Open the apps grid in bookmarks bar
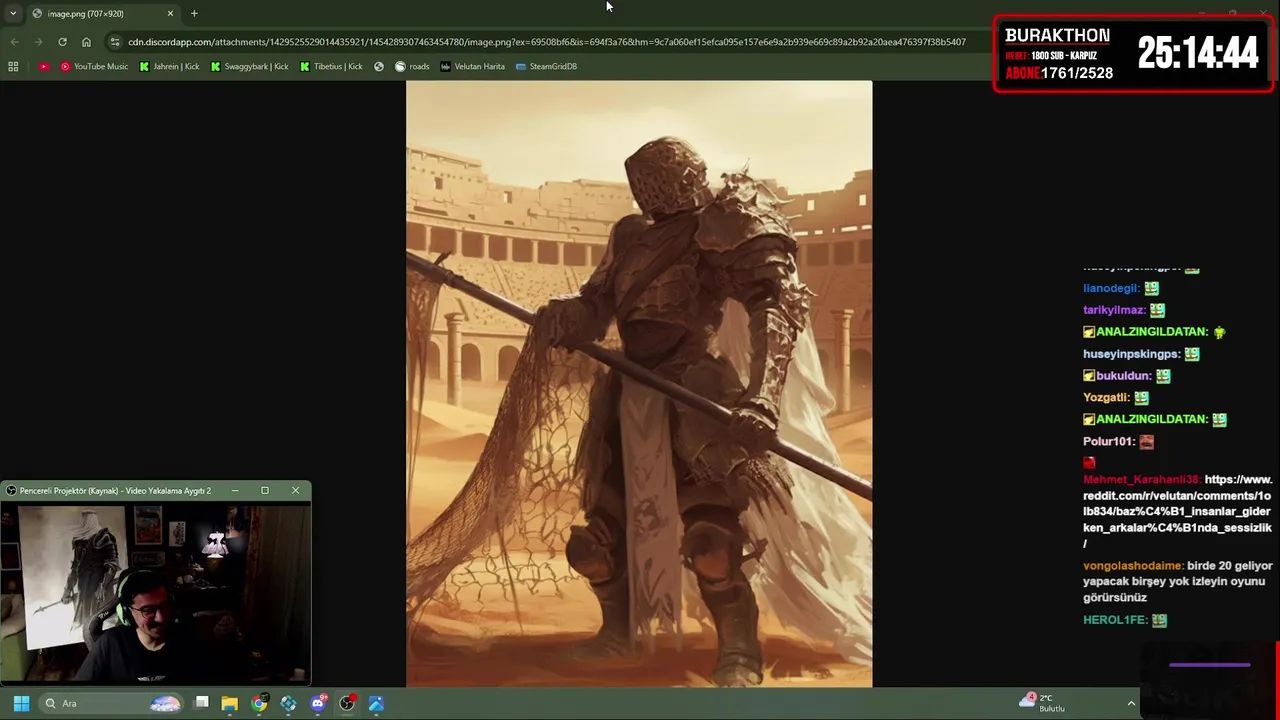This screenshot has height=720, width=1280. click(x=13, y=66)
